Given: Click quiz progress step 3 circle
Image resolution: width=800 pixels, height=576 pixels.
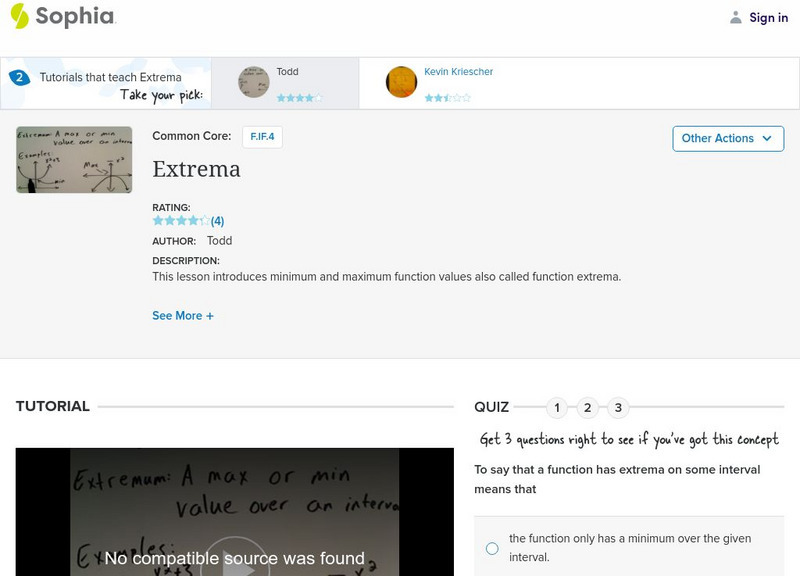Looking at the screenshot, I should coord(617,407).
